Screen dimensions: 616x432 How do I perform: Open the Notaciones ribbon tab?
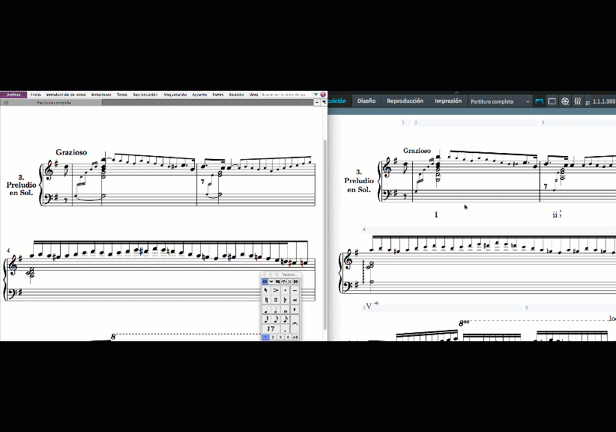point(101,95)
